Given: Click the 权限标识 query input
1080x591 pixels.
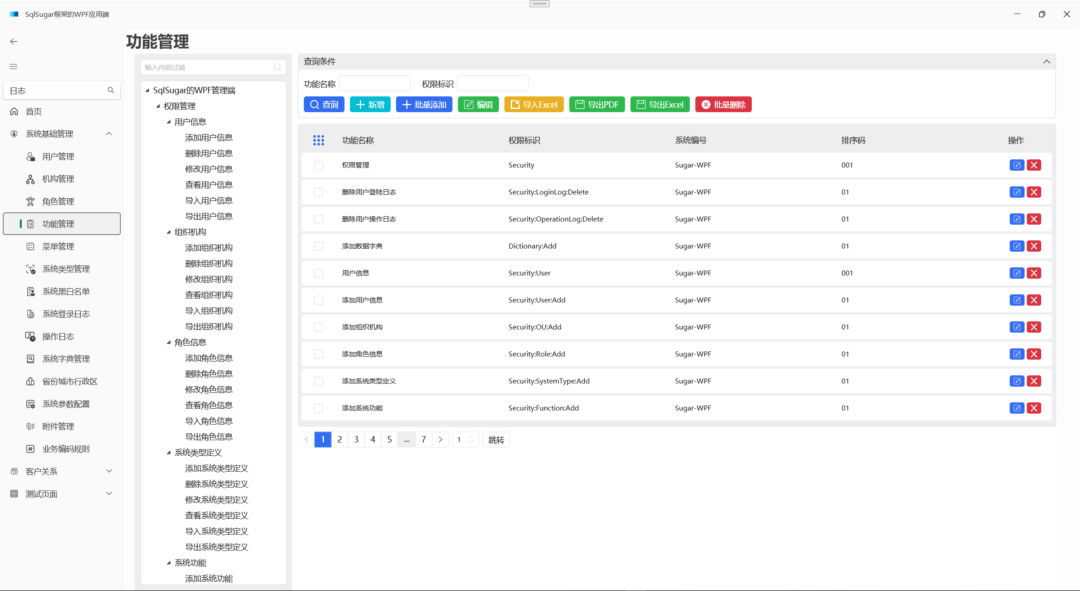Looking at the screenshot, I should pos(492,84).
